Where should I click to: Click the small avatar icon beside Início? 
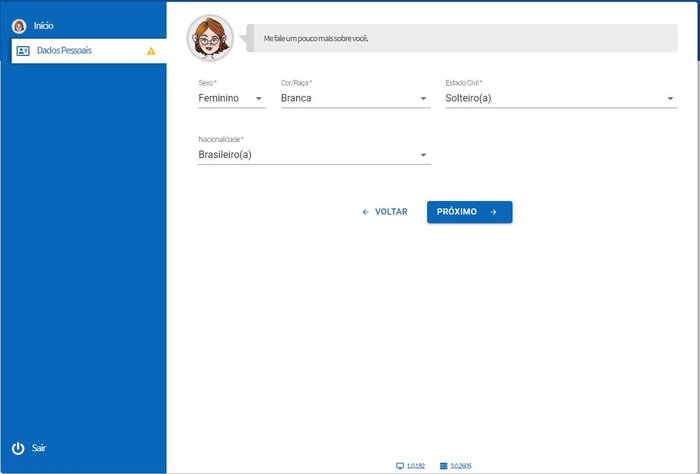[x=19, y=26]
